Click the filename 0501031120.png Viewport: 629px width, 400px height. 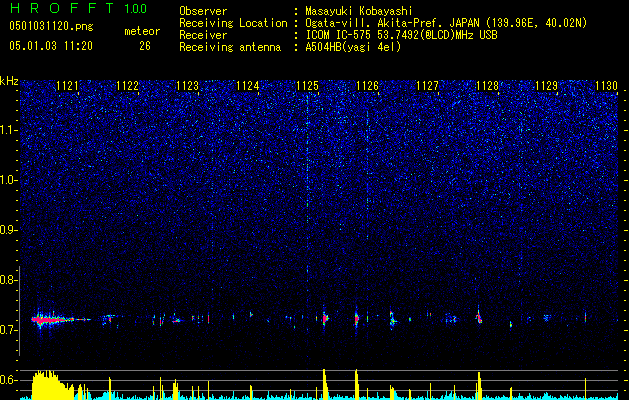[x=51, y=26]
